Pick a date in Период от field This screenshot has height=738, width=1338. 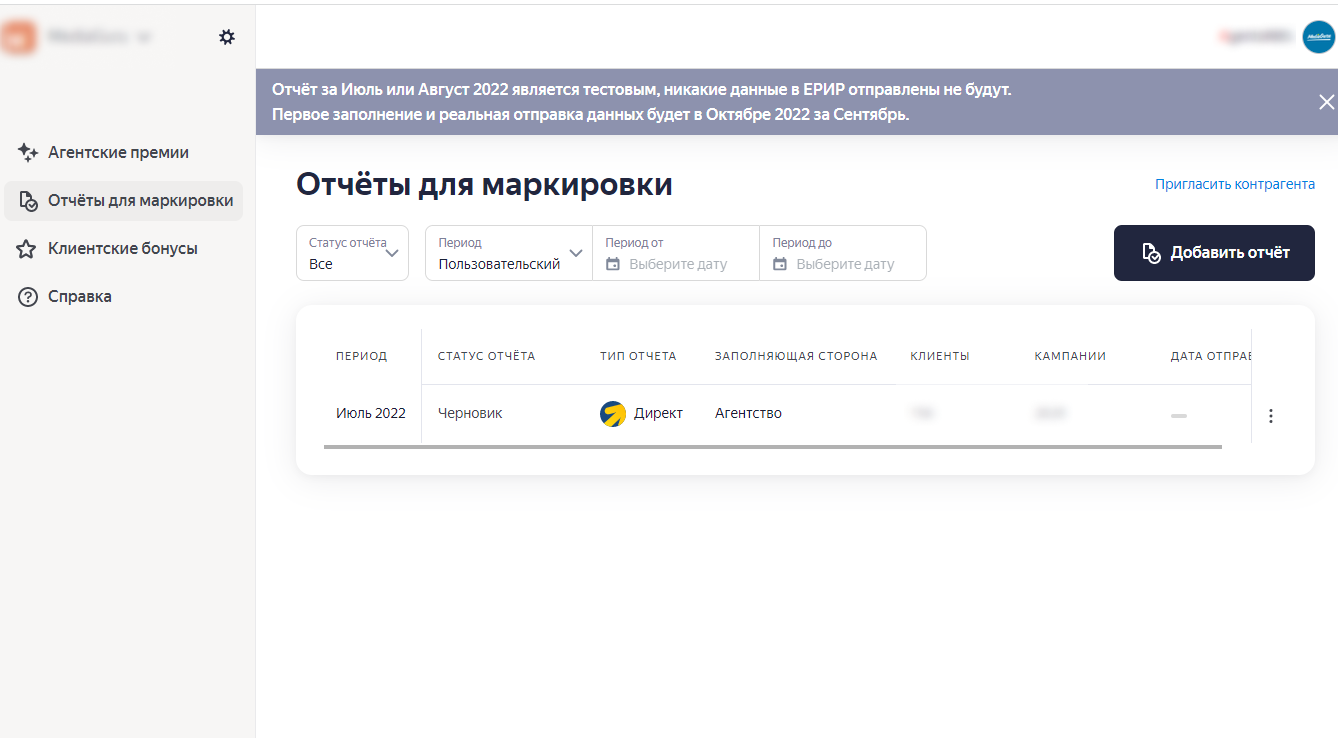point(676,264)
